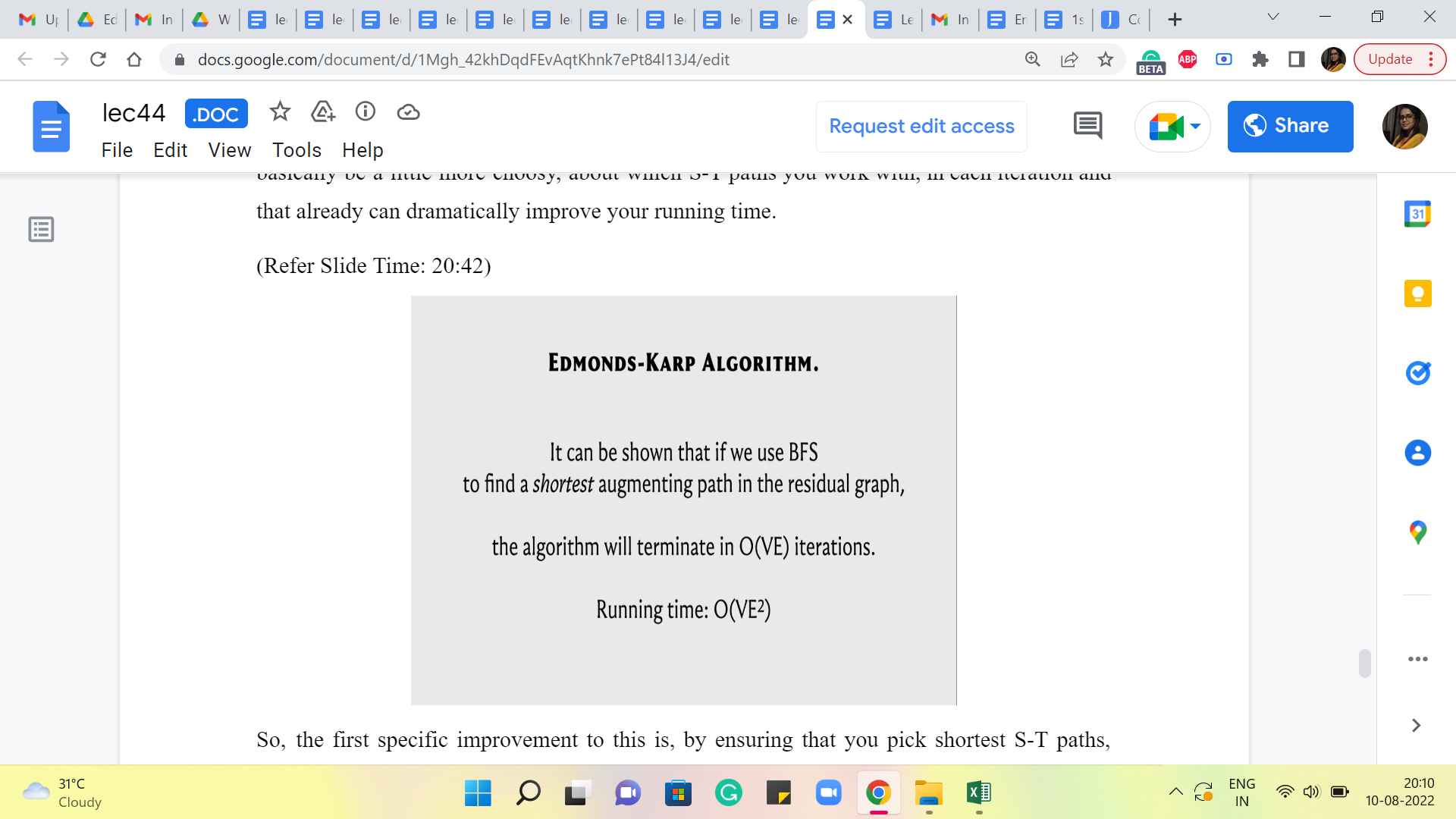Screen dimensions: 1456x819
Task: Open Google Calendar in the side panel
Action: pos(1417,214)
